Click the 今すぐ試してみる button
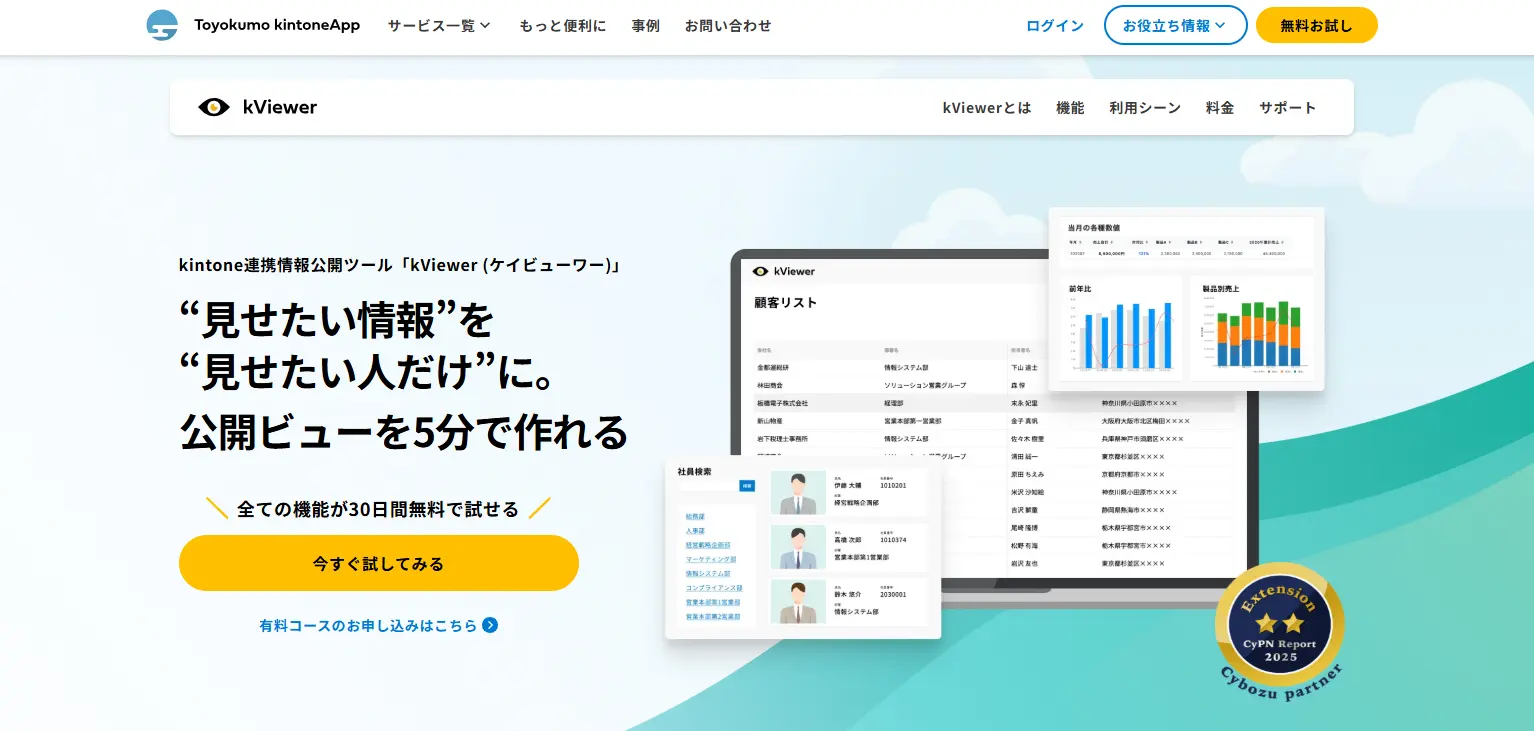The image size is (1534, 731). (x=379, y=563)
